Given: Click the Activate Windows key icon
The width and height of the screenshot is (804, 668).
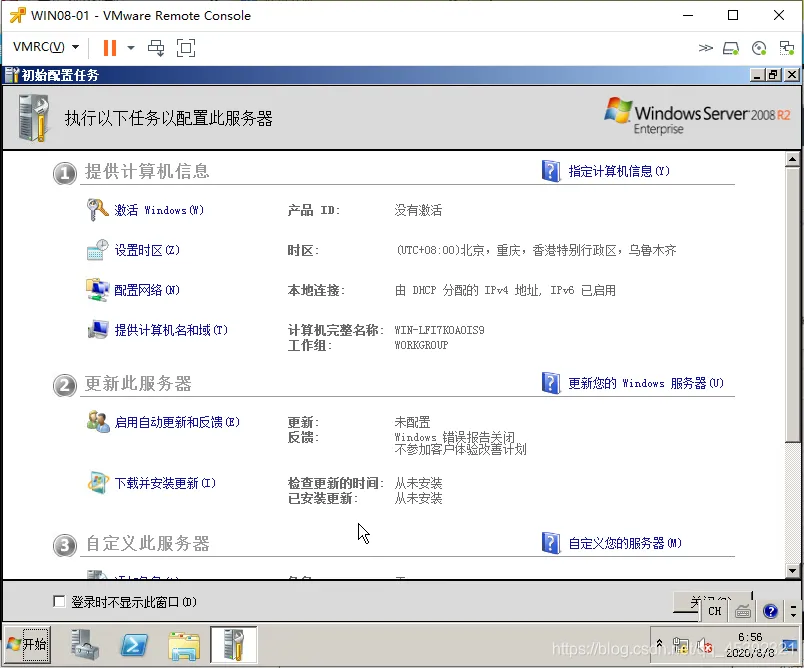Looking at the screenshot, I should coord(97,210).
